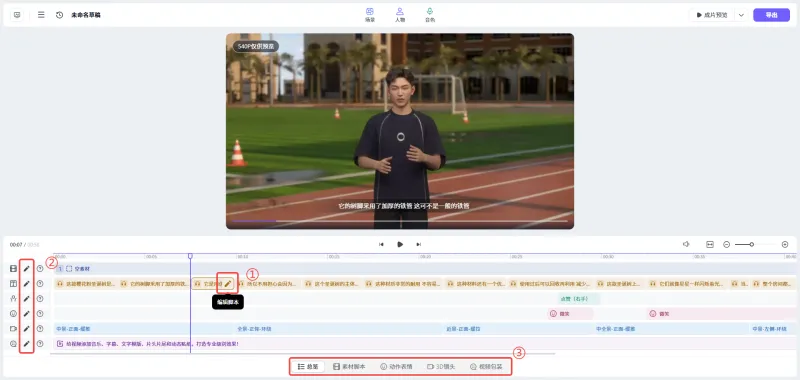Switch to the 视频包装 tab

pyautogui.click(x=486, y=366)
